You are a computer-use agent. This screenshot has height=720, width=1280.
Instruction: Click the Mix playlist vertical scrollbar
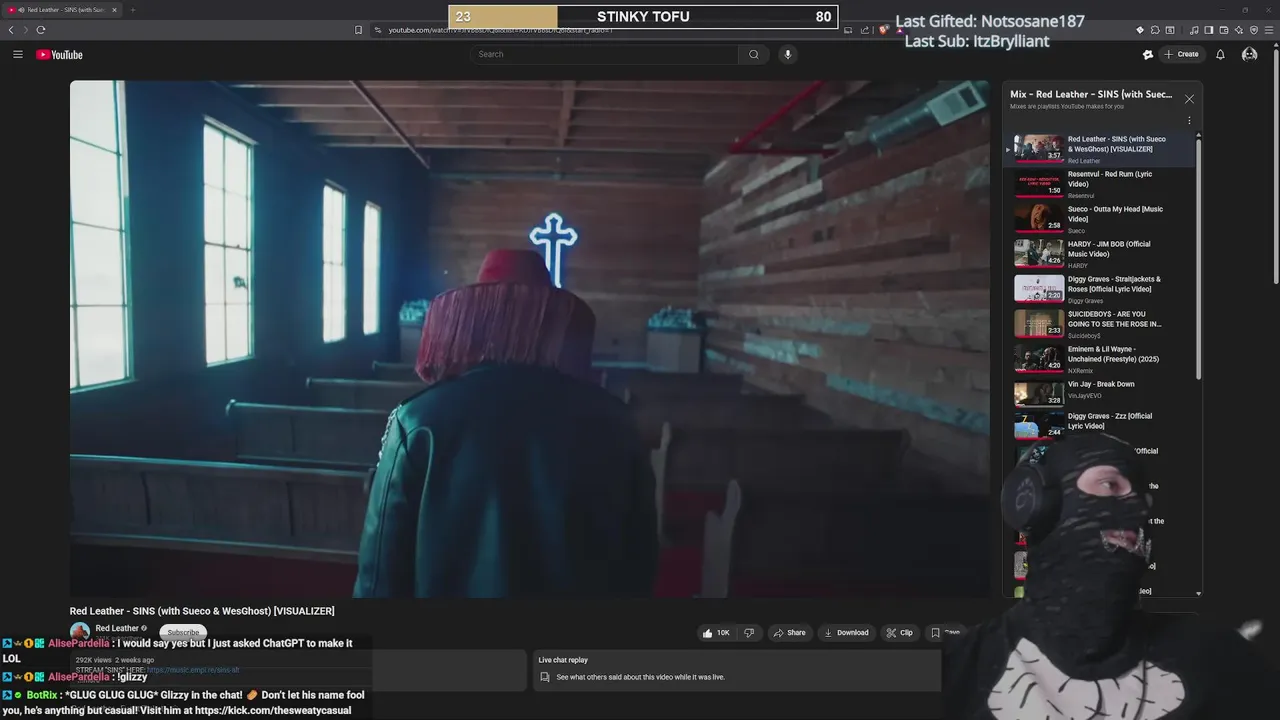(1198, 260)
